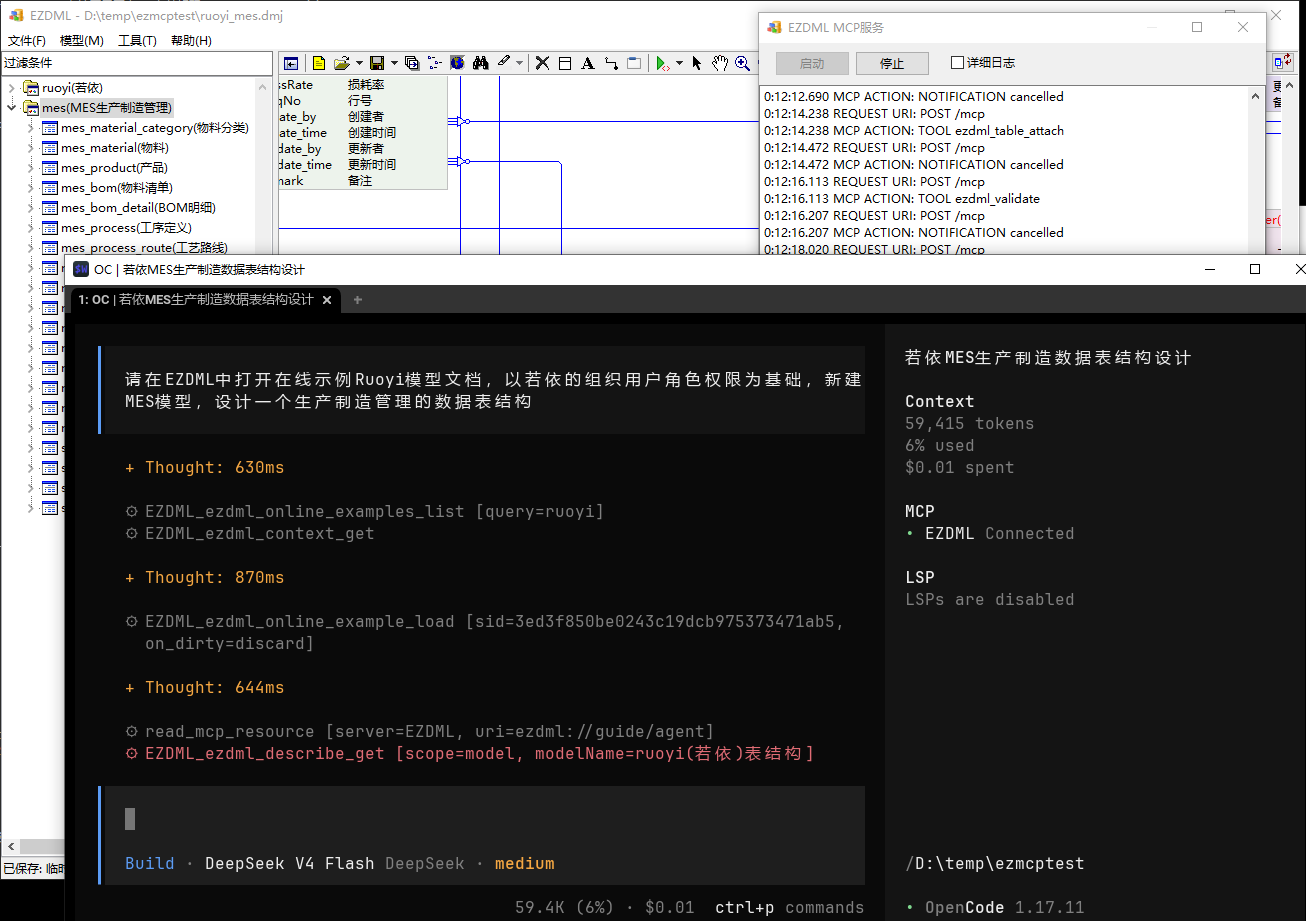Collapse the mes(MES生产制造管理) tree node
Viewport: 1306px width, 921px height.
pyautogui.click(x=13, y=108)
